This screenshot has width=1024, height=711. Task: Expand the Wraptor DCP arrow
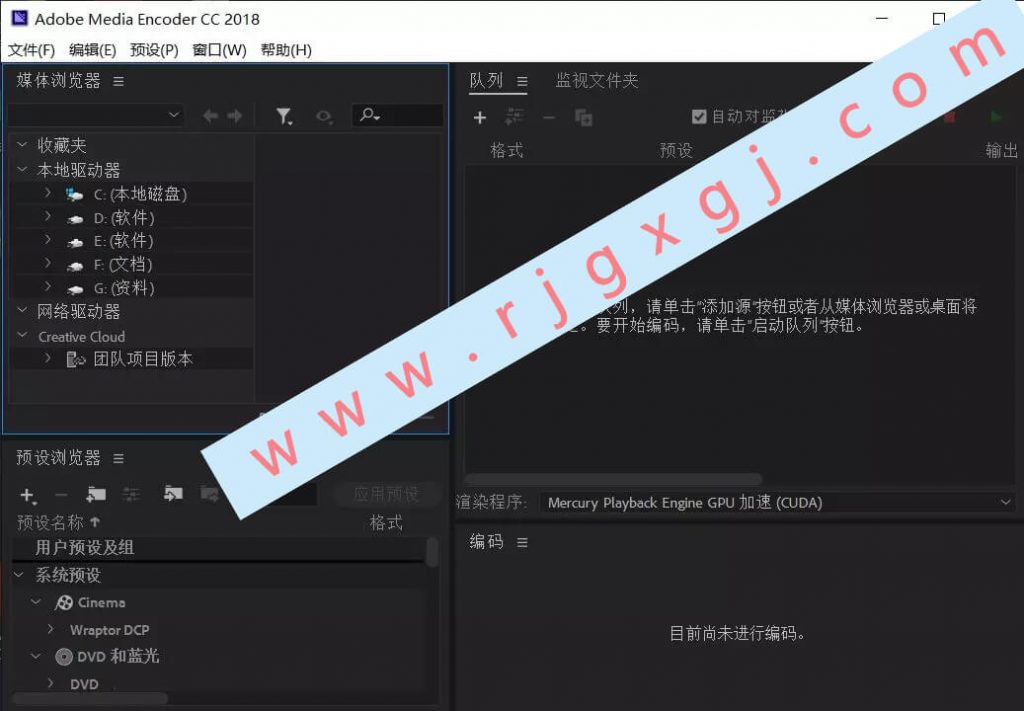[51, 629]
